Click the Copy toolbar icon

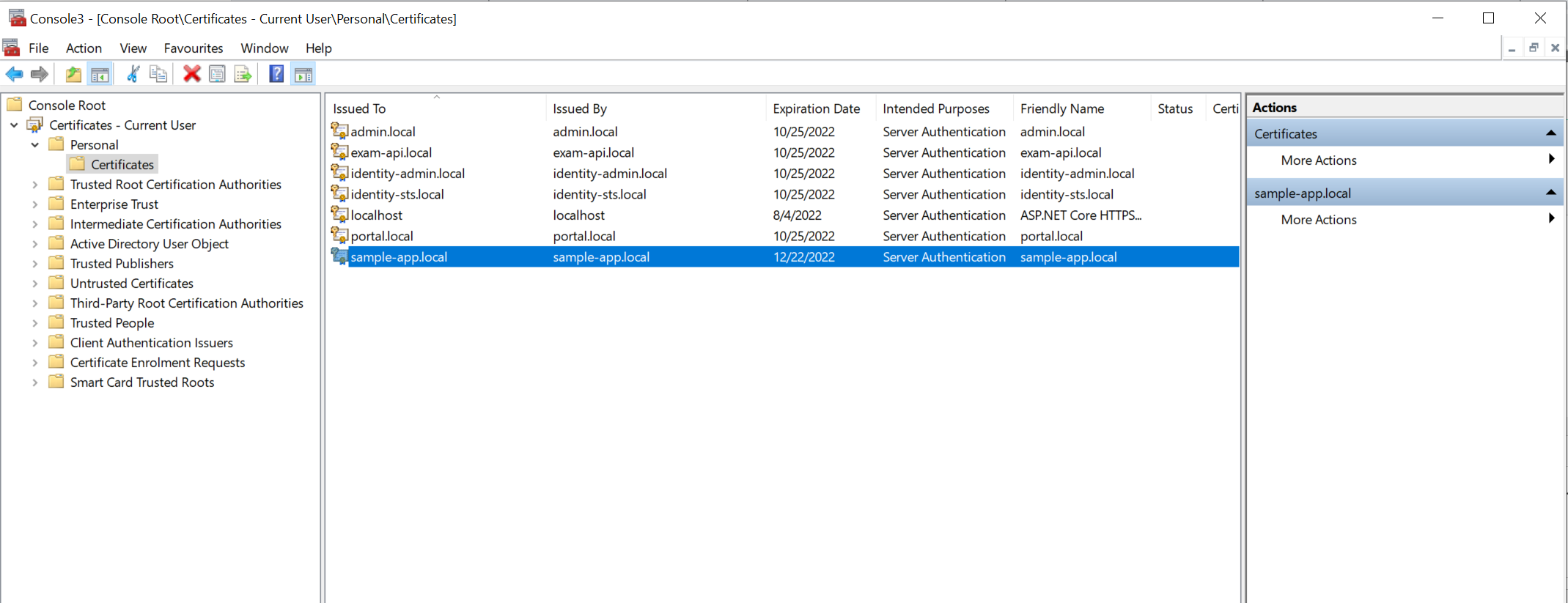tap(158, 74)
